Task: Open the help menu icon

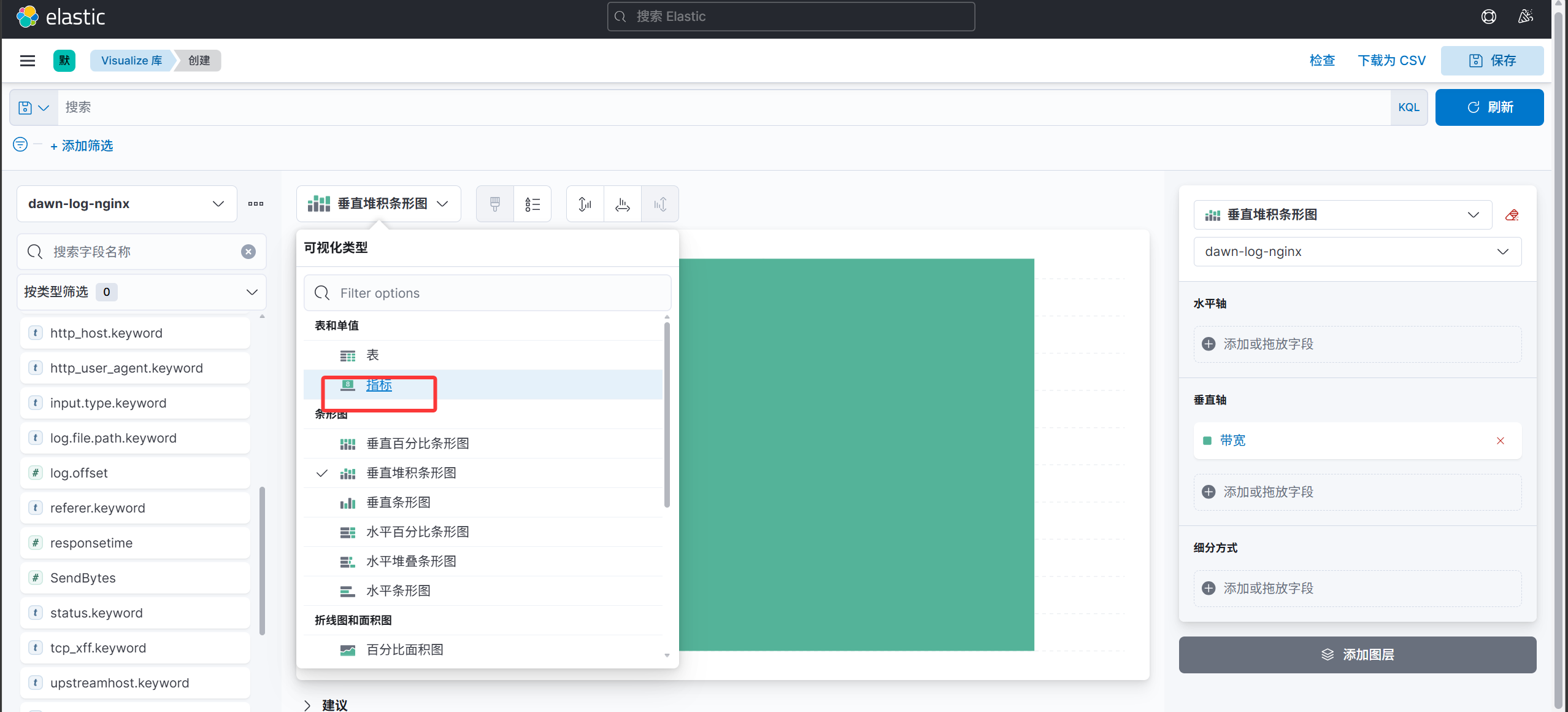Action: [1488, 17]
